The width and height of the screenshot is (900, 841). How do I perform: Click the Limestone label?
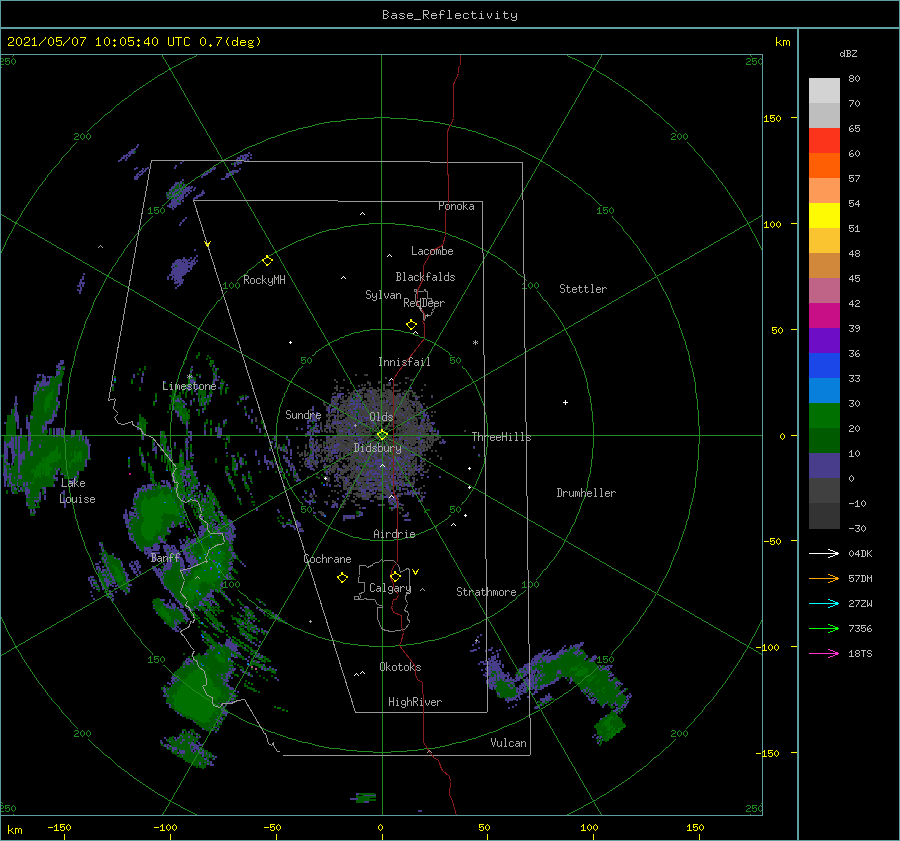[189, 386]
